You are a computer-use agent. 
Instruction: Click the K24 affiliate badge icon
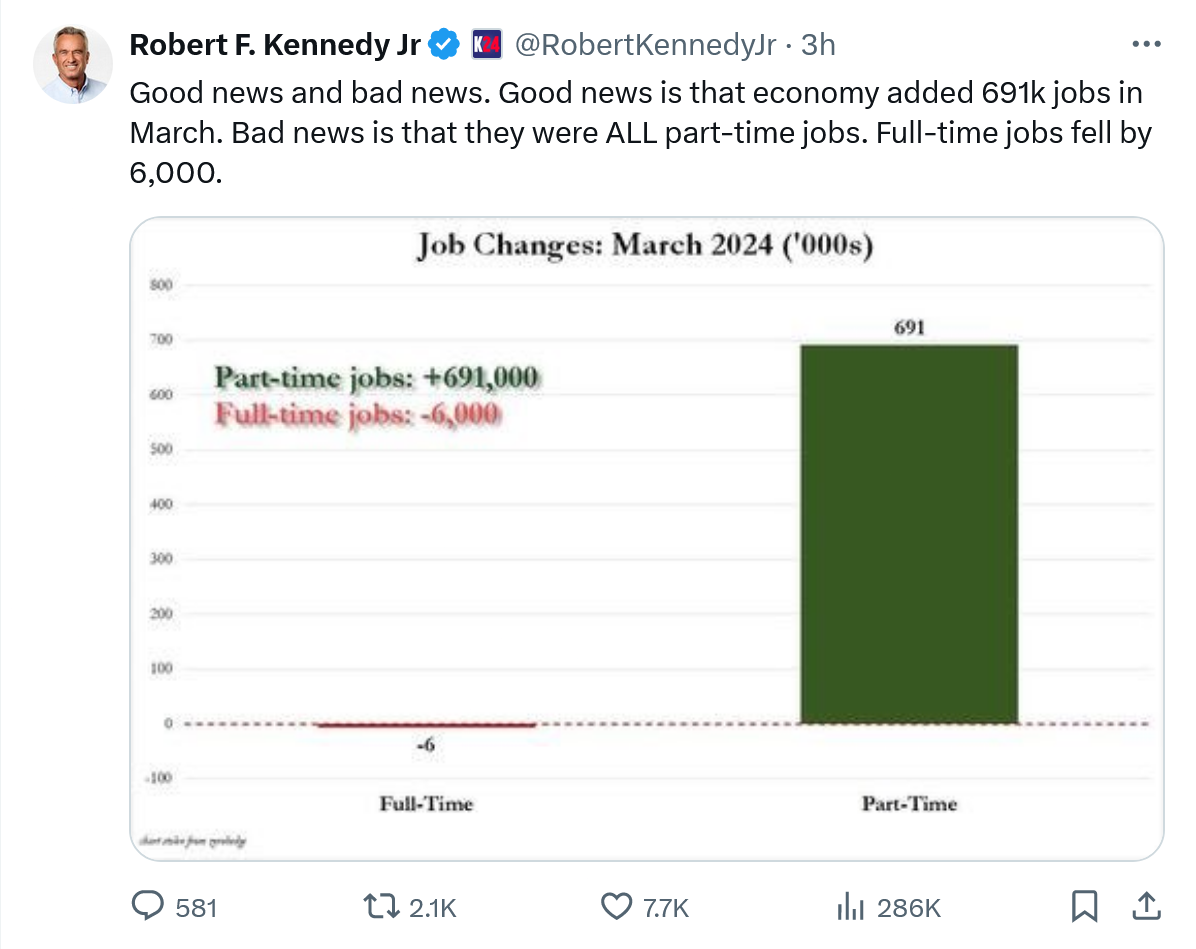pos(486,44)
